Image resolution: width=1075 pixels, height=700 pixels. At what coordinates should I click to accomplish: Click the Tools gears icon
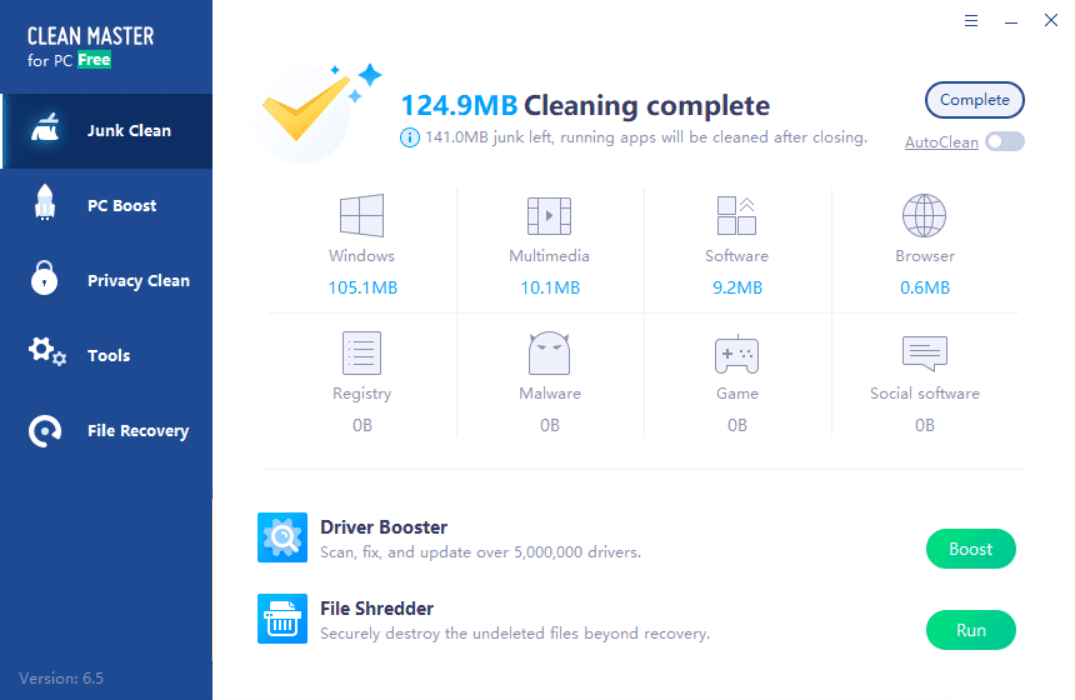(47, 352)
